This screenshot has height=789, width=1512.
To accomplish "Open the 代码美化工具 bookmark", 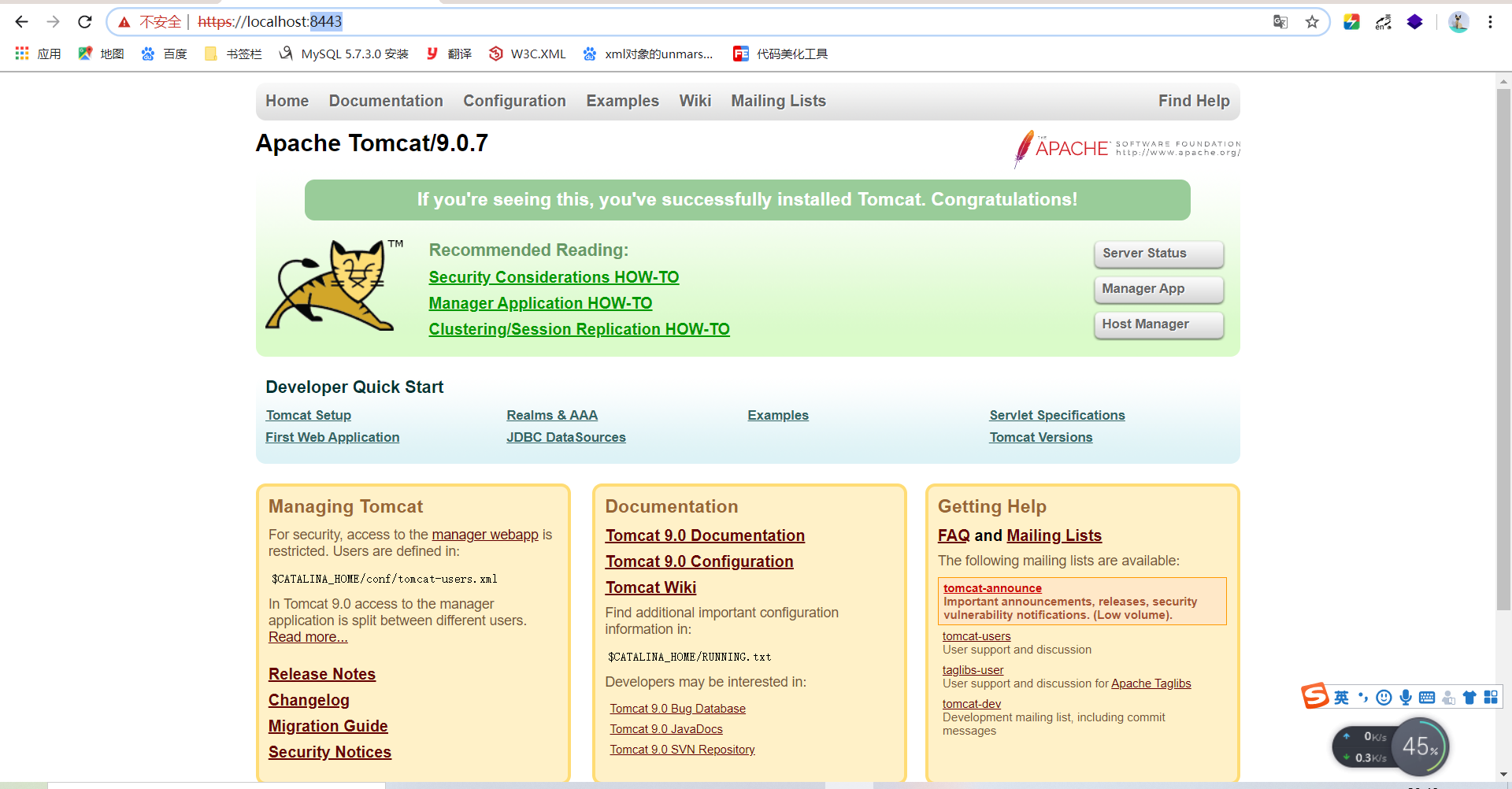I will click(x=780, y=54).
